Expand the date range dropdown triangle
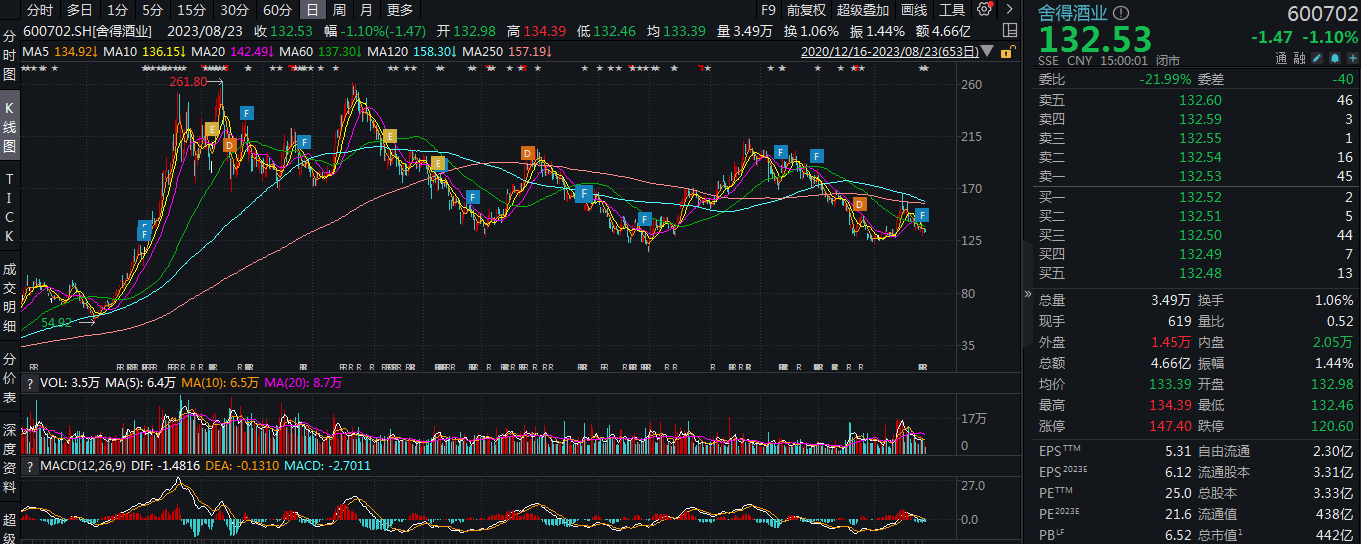The width and height of the screenshot is (1361, 544). point(989,51)
